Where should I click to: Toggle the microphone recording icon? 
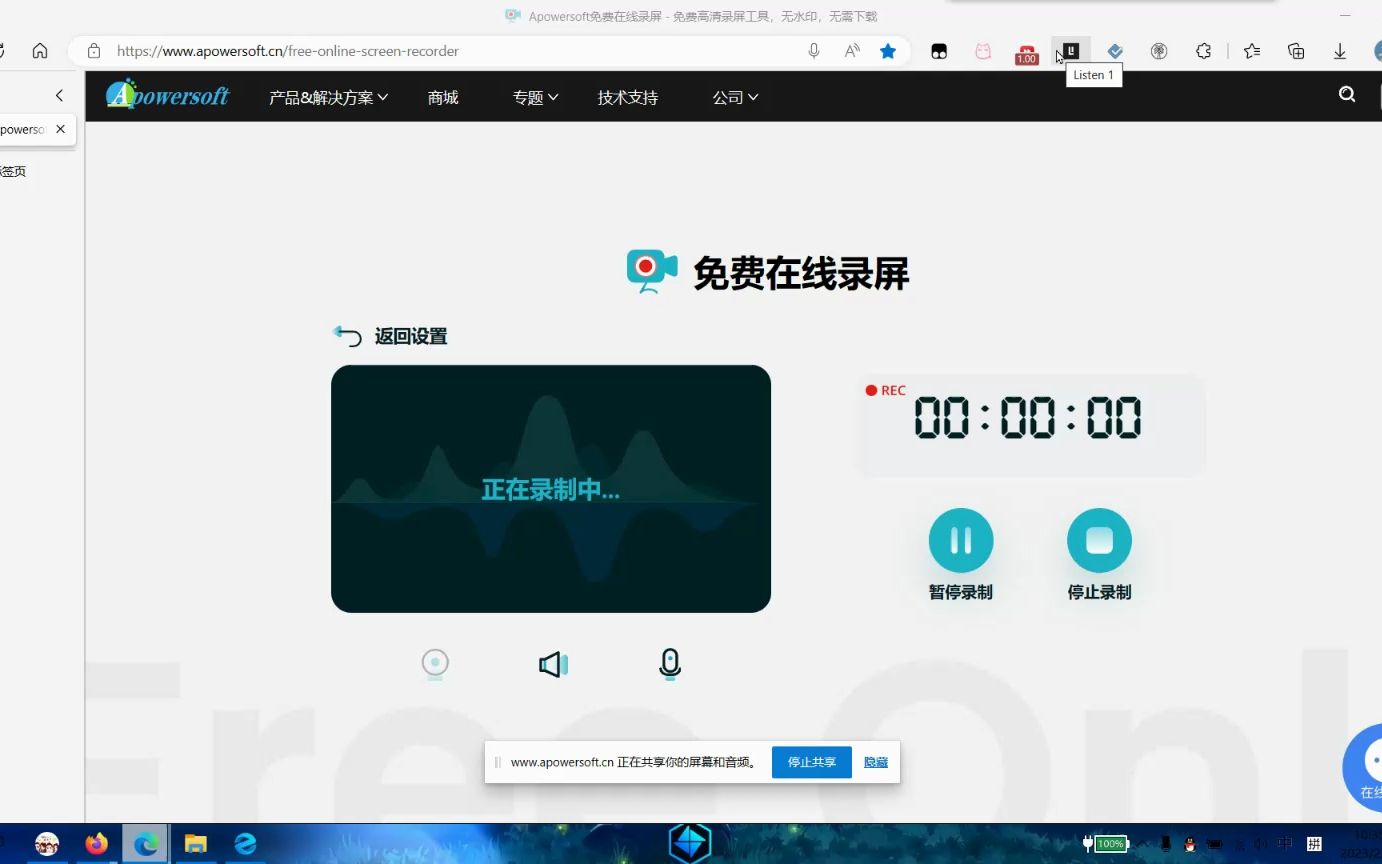(670, 664)
